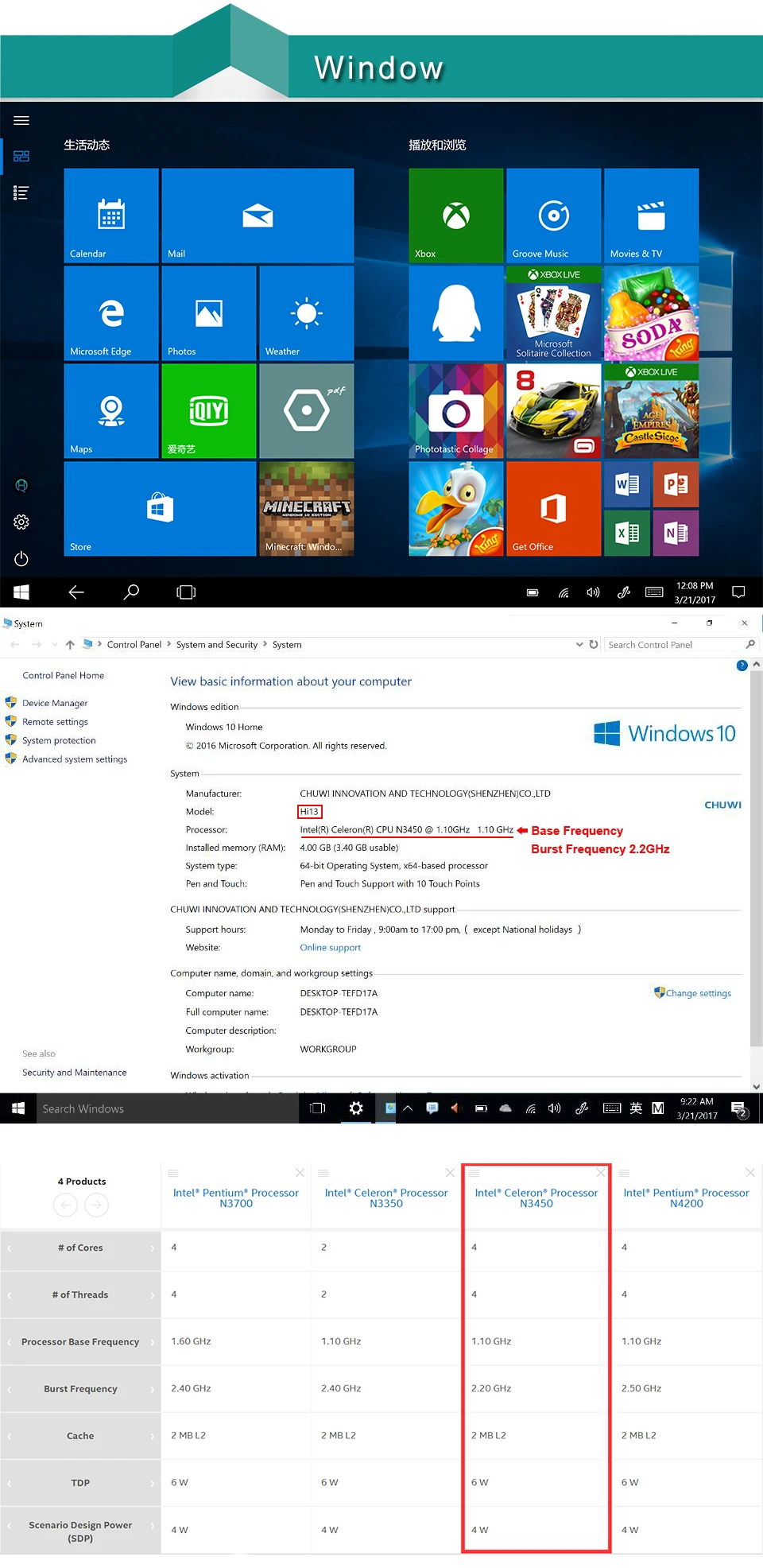Click the Online support link
This screenshot has width=763, height=1568.
click(330, 948)
